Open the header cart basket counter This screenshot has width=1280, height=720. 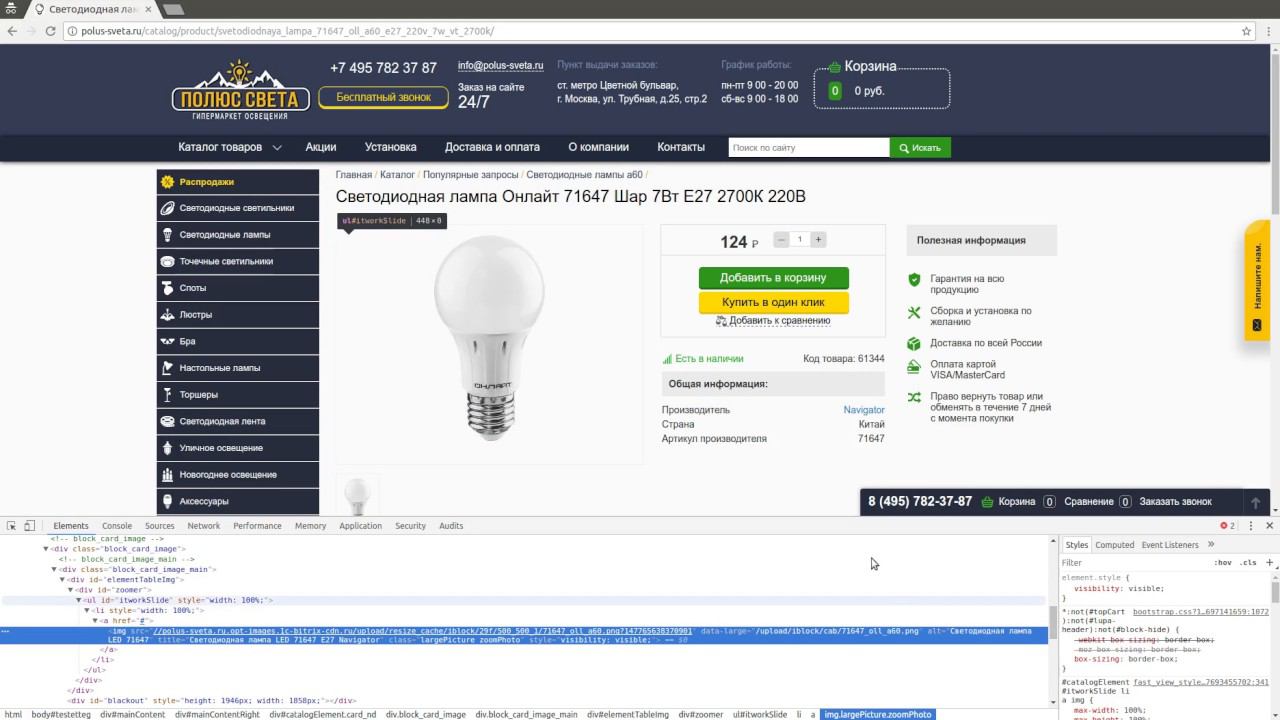[835, 91]
